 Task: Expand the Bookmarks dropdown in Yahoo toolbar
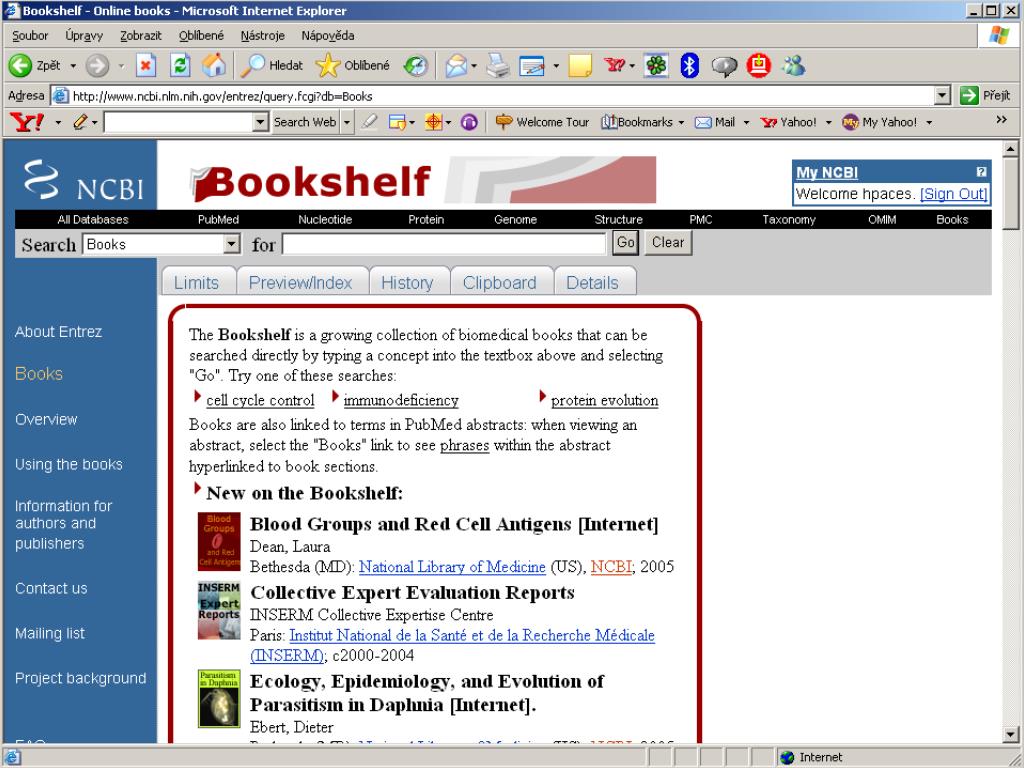tap(681, 122)
